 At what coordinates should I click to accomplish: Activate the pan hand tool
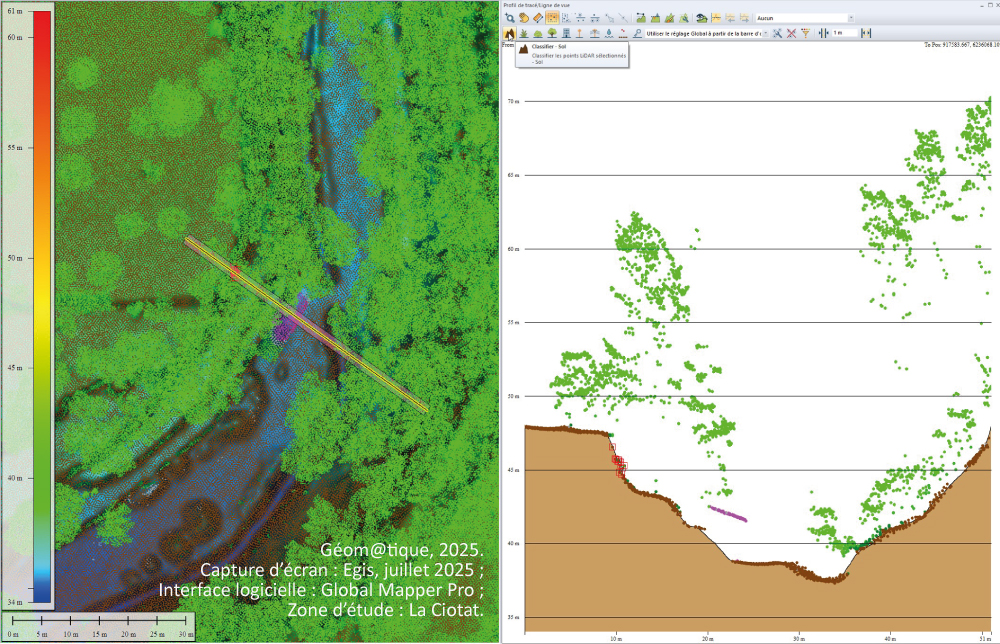(x=523, y=17)
